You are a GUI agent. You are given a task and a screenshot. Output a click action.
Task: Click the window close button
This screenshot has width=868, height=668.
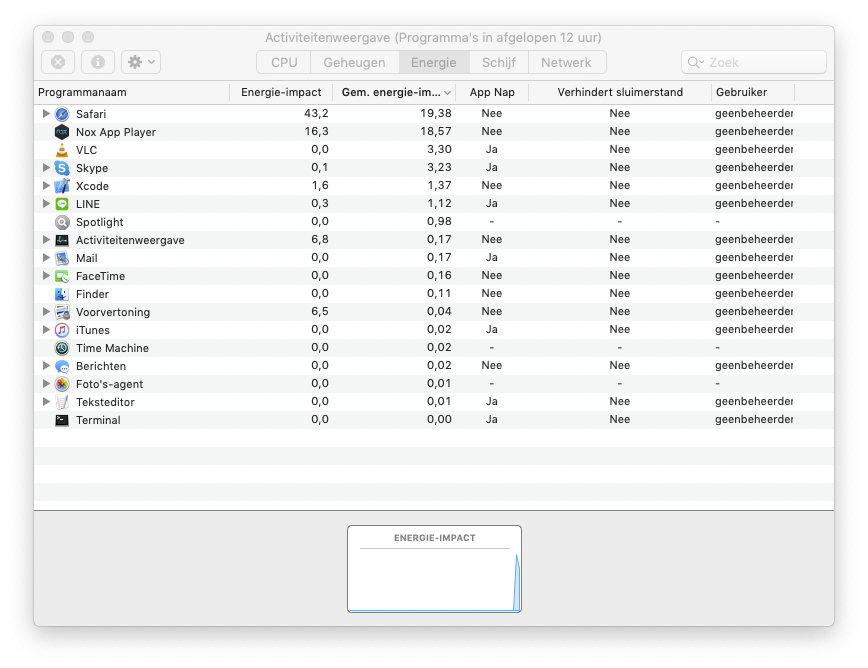click(x=48, y=37)
